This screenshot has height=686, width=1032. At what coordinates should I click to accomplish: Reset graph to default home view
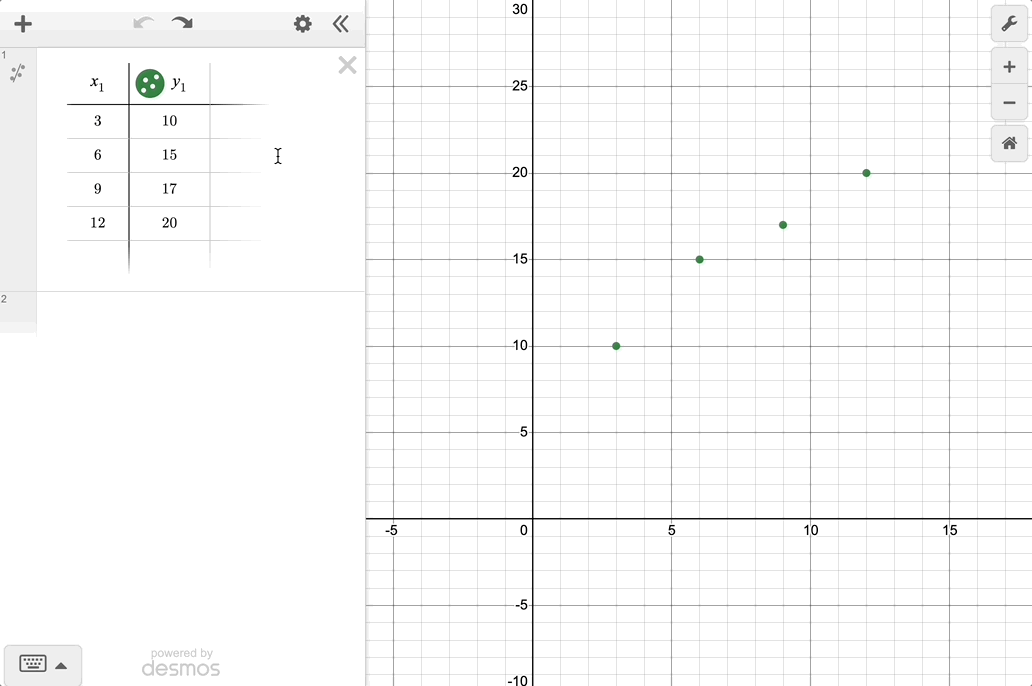(1009, 143)
